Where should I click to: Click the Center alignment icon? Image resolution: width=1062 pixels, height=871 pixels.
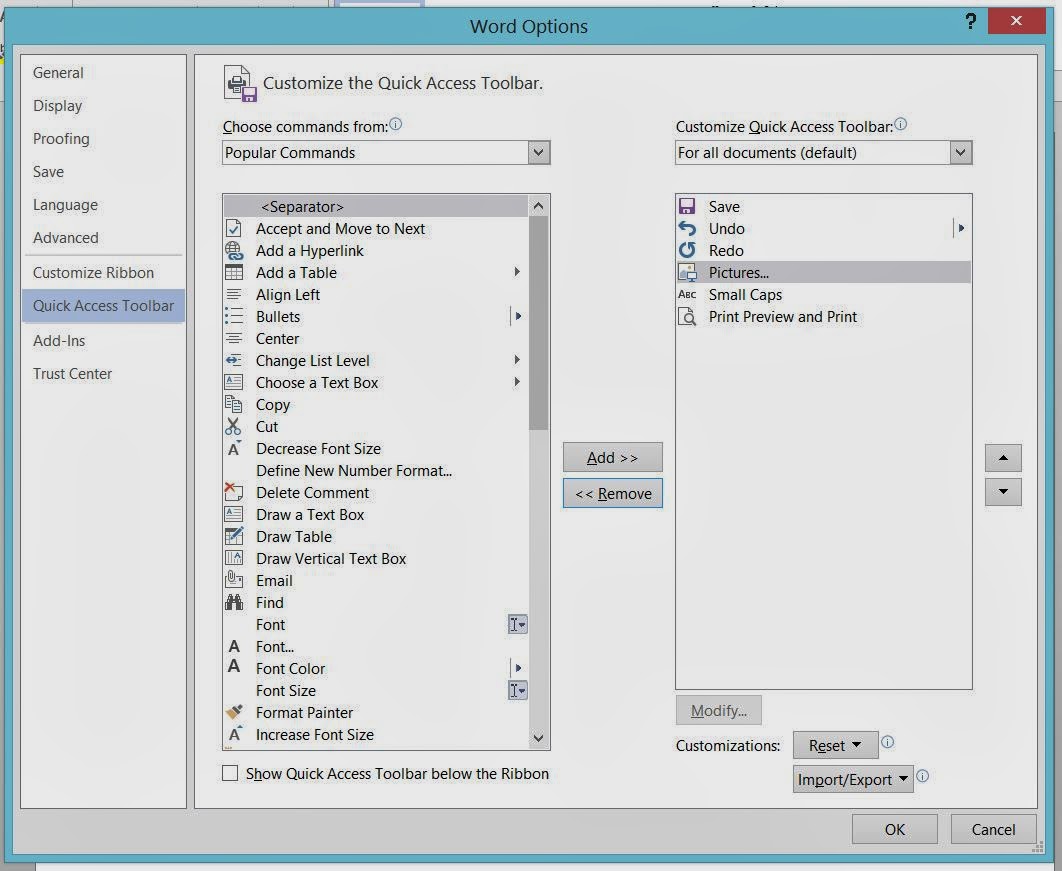[234, 339]
